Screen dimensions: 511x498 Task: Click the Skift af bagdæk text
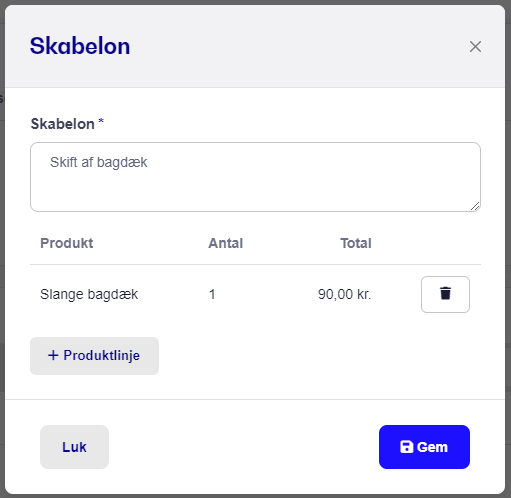click(x=99, y=162)
